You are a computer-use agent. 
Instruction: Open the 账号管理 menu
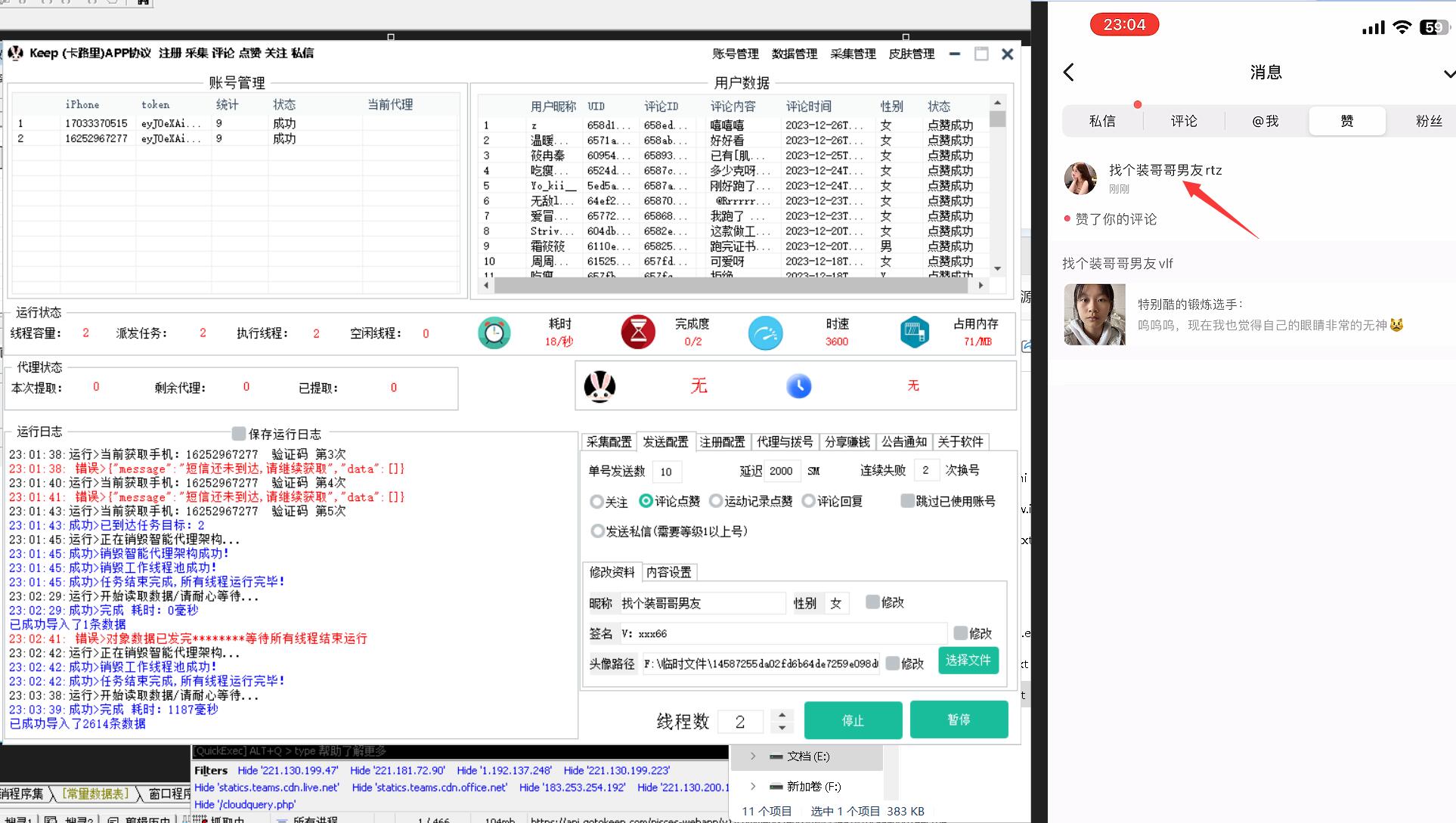click(x=735, y=54)
